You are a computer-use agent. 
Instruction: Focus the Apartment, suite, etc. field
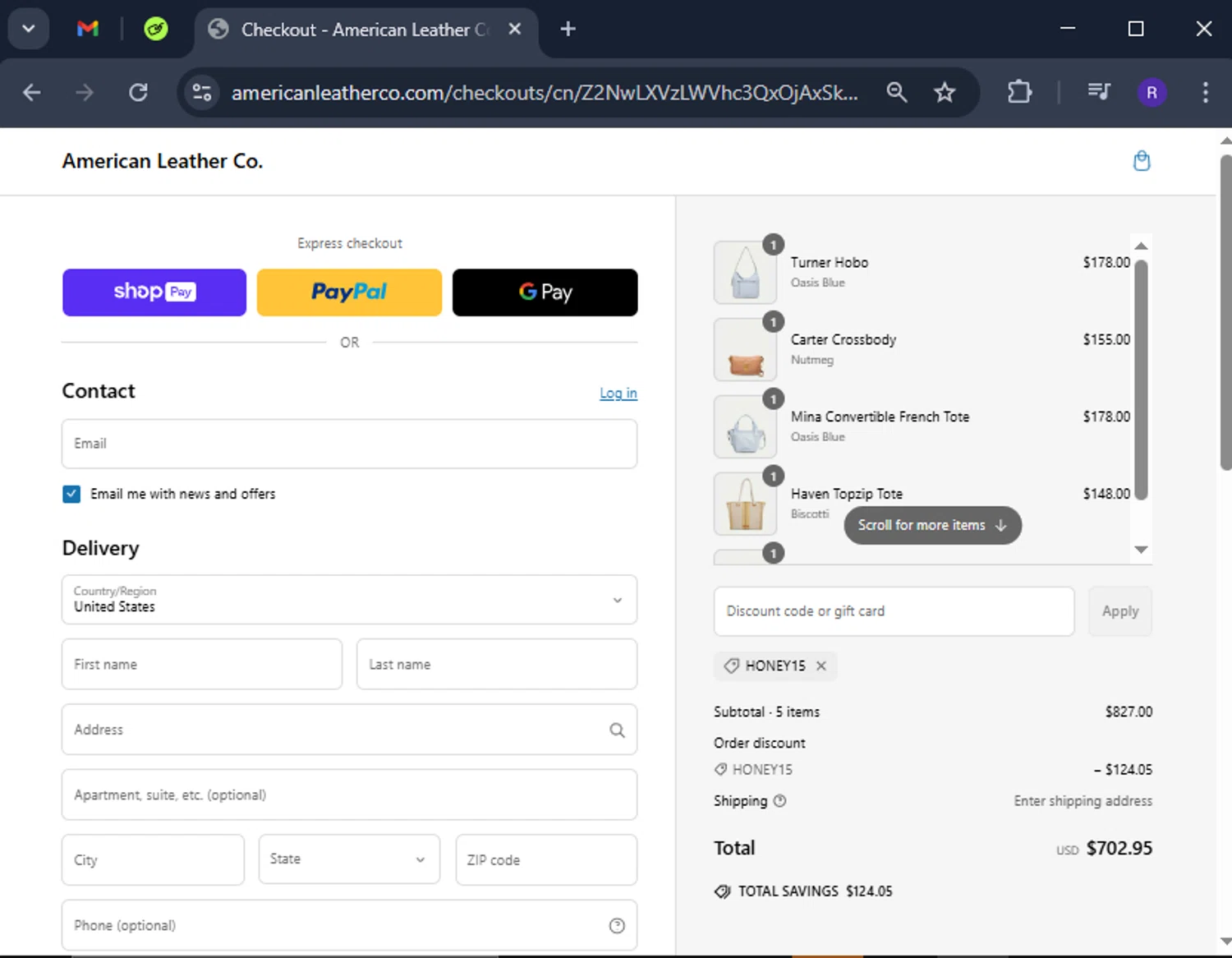pos(349,794)
